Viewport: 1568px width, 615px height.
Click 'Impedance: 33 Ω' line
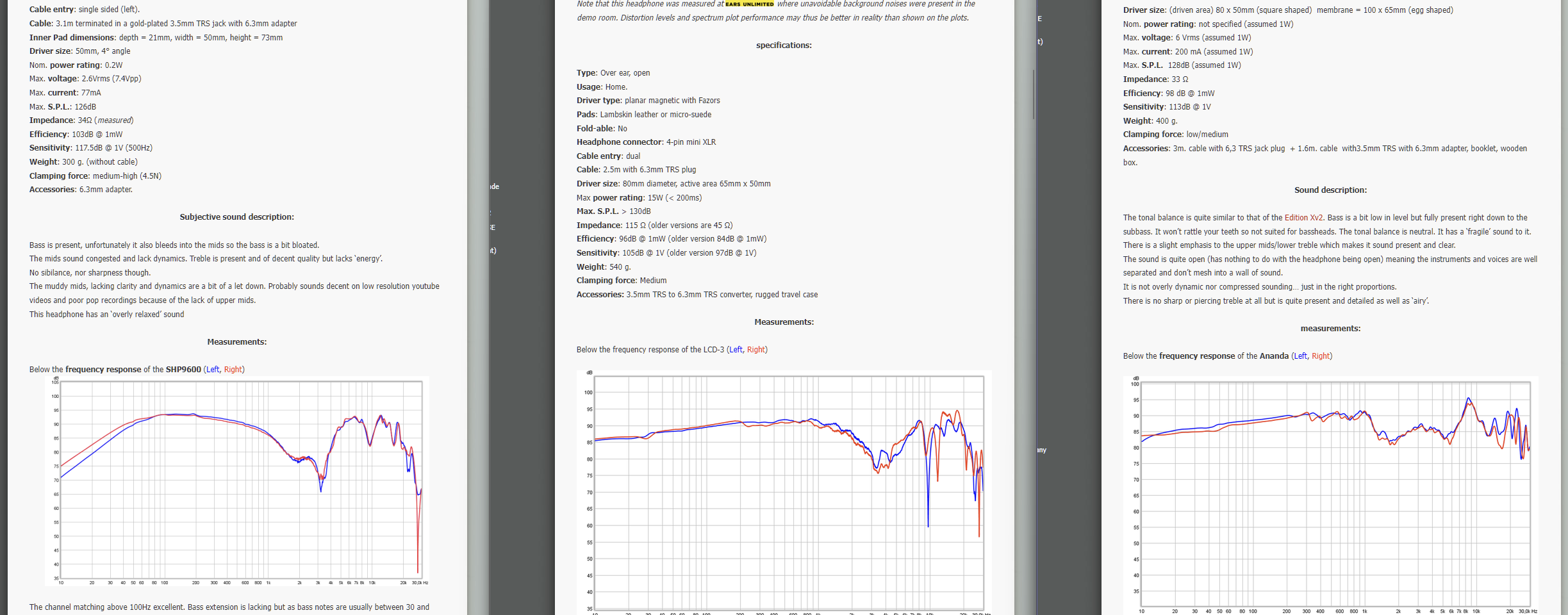[x=1155, y=79]
